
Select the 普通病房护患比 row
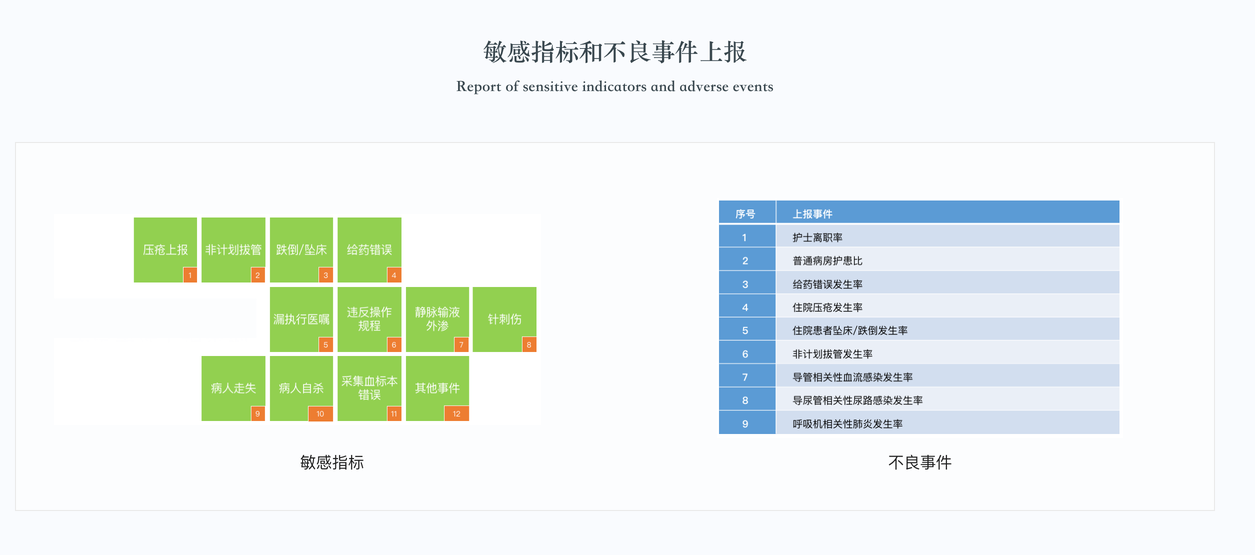point(918,261)
